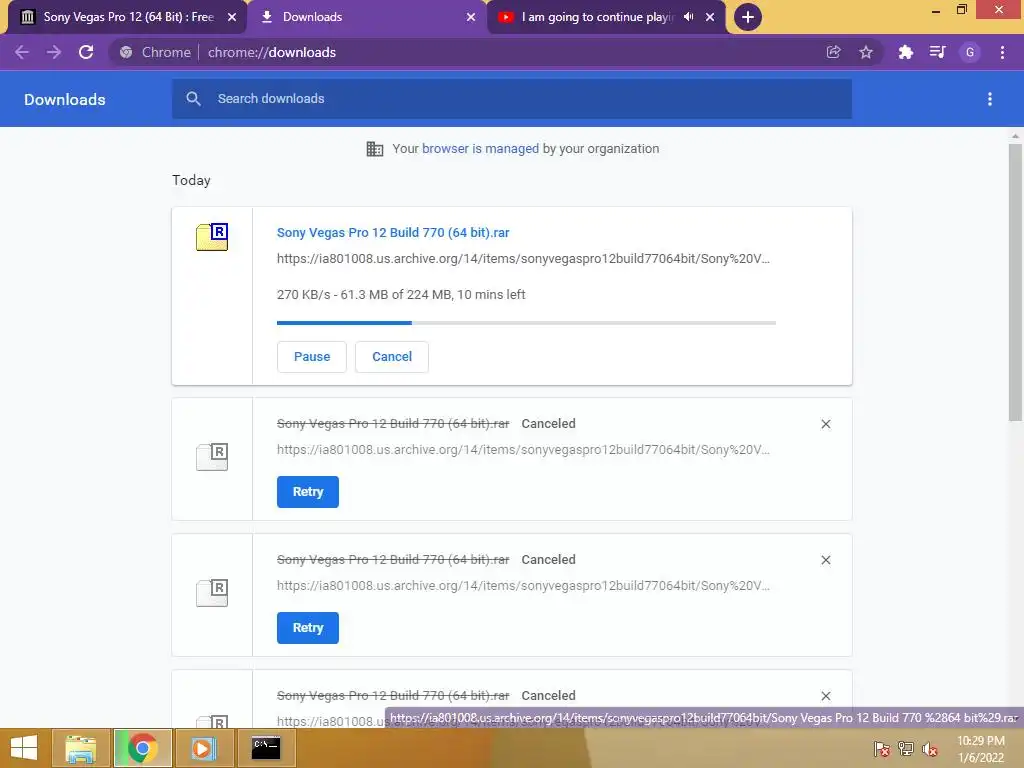
Task: Open the active Sony Vegas Pro 12 Build 770 .rar link
Action: point(393,232)
